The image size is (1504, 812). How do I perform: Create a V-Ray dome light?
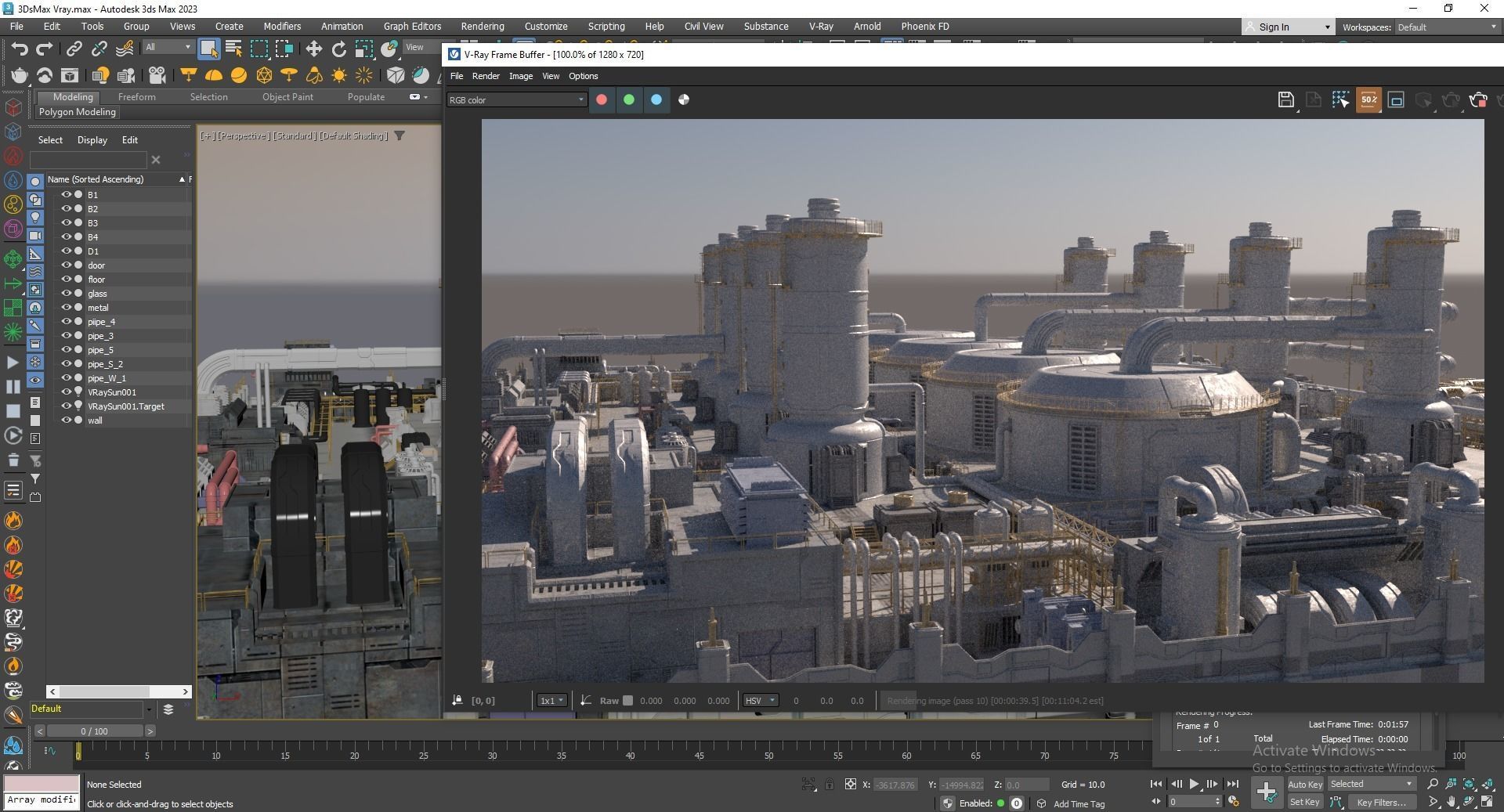point(214,75)
